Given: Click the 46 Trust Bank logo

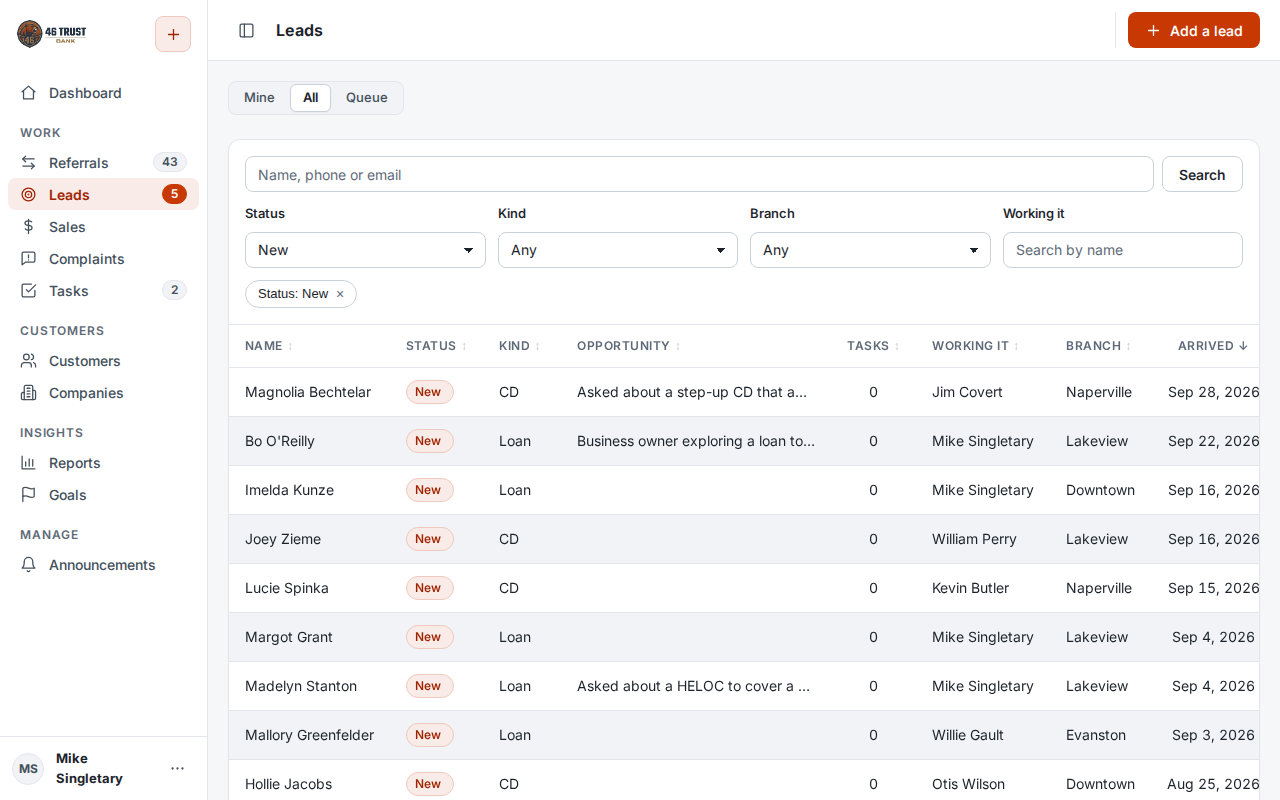Looking at the screenshot, I should (x=52, y=34).
